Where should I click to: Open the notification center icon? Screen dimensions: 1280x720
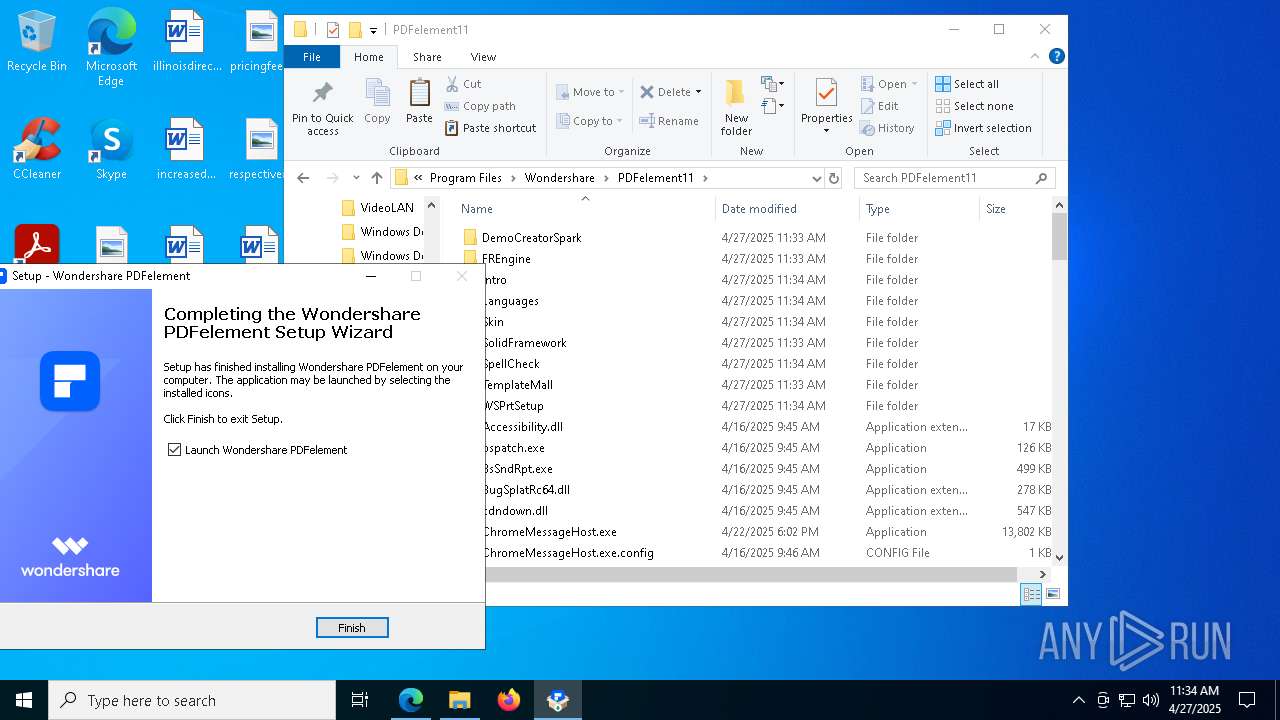1247,700
